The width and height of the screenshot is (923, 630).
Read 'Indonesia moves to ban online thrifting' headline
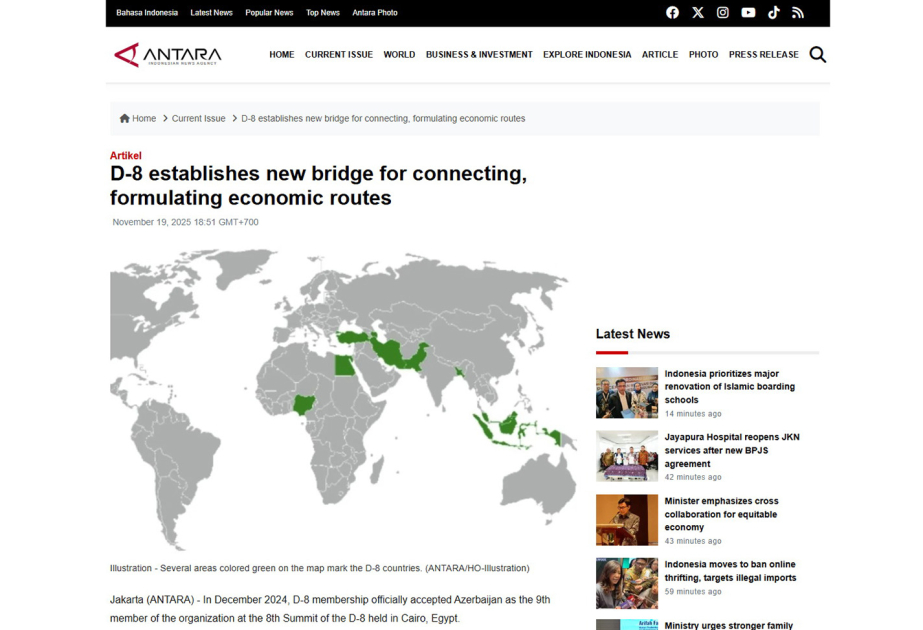[731, 571]
